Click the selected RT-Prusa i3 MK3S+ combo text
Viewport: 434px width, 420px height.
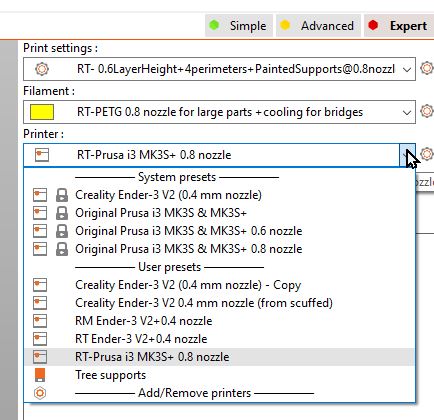point(154,155)
